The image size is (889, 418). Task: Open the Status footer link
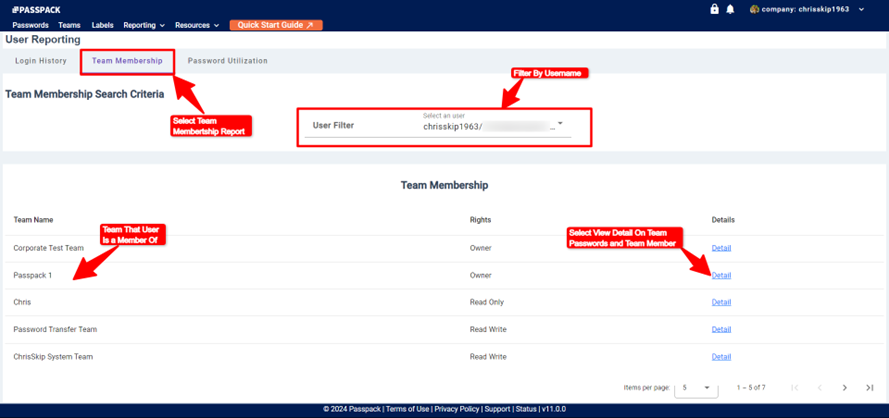526,409
